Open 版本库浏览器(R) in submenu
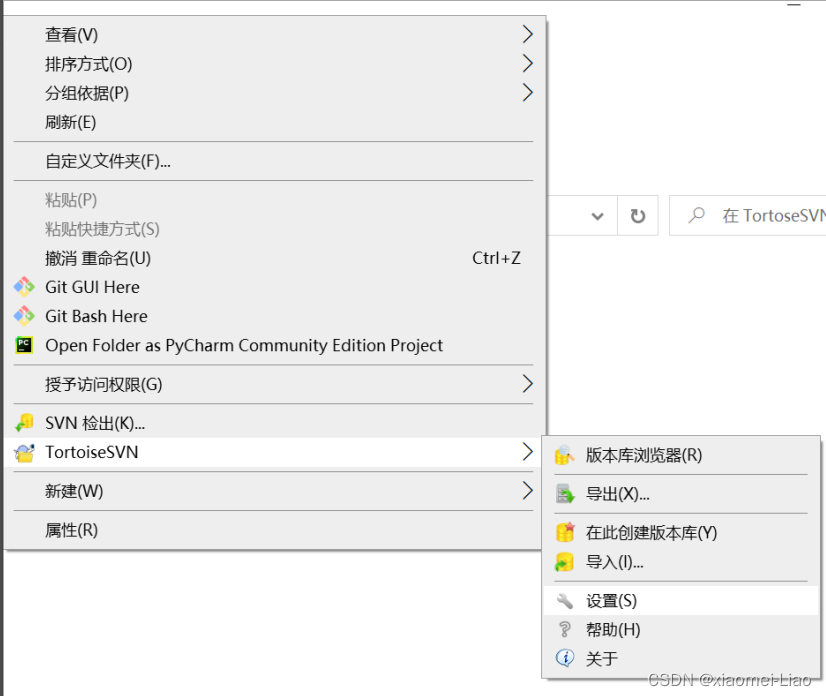The width and height of the screenshot is (826, 696). pos(681,455)
